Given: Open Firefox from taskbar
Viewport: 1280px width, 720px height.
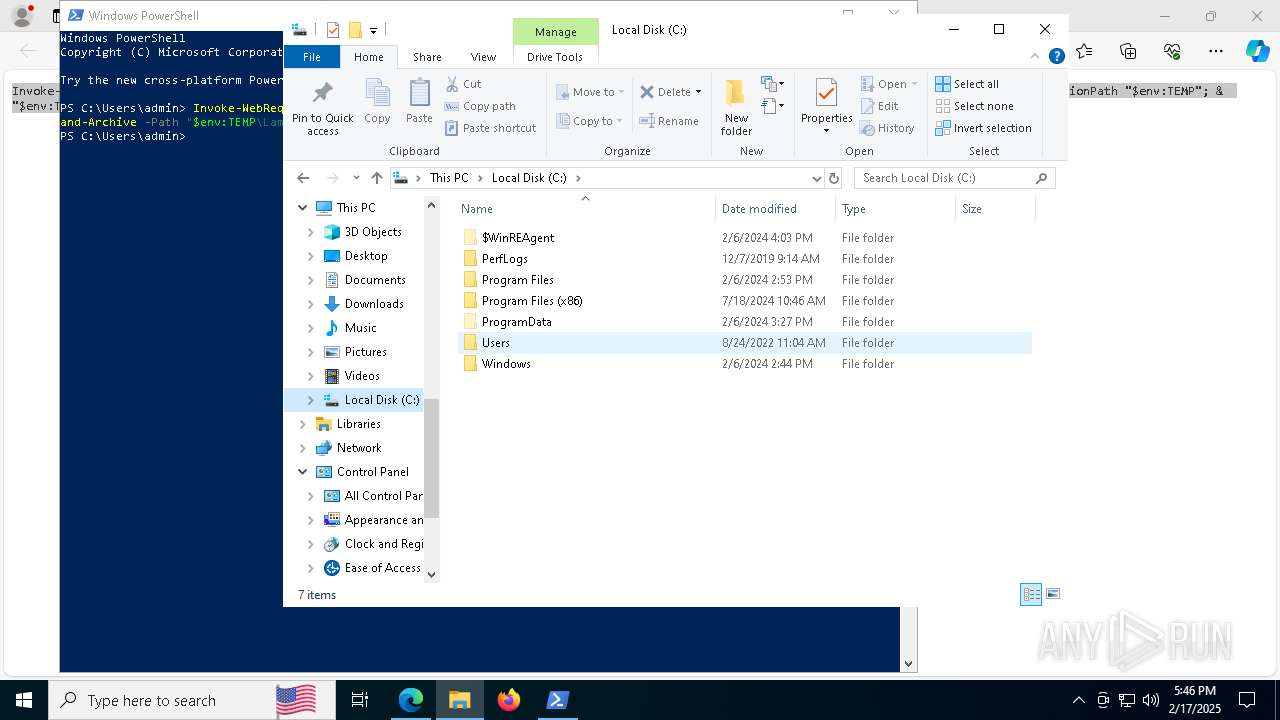Looking at the screenshot, I should pyautogui.click(x=509, y=700).
